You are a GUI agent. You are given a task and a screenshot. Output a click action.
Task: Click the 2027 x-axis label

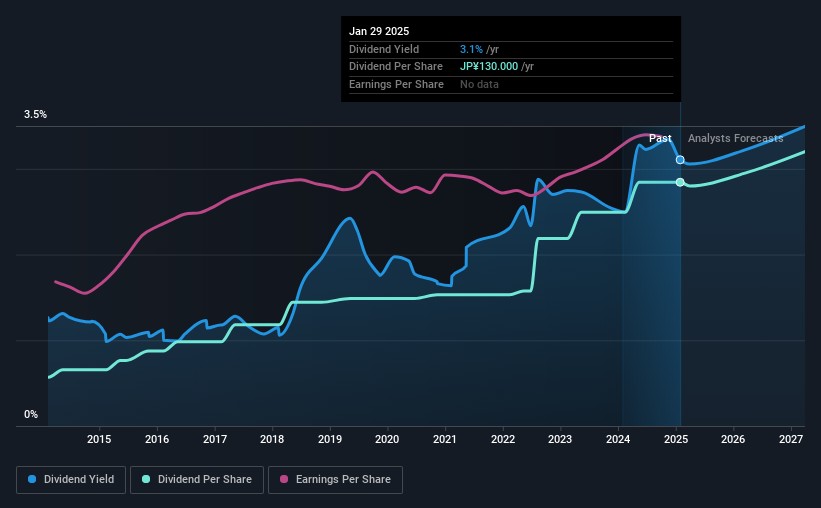[791, 439]
